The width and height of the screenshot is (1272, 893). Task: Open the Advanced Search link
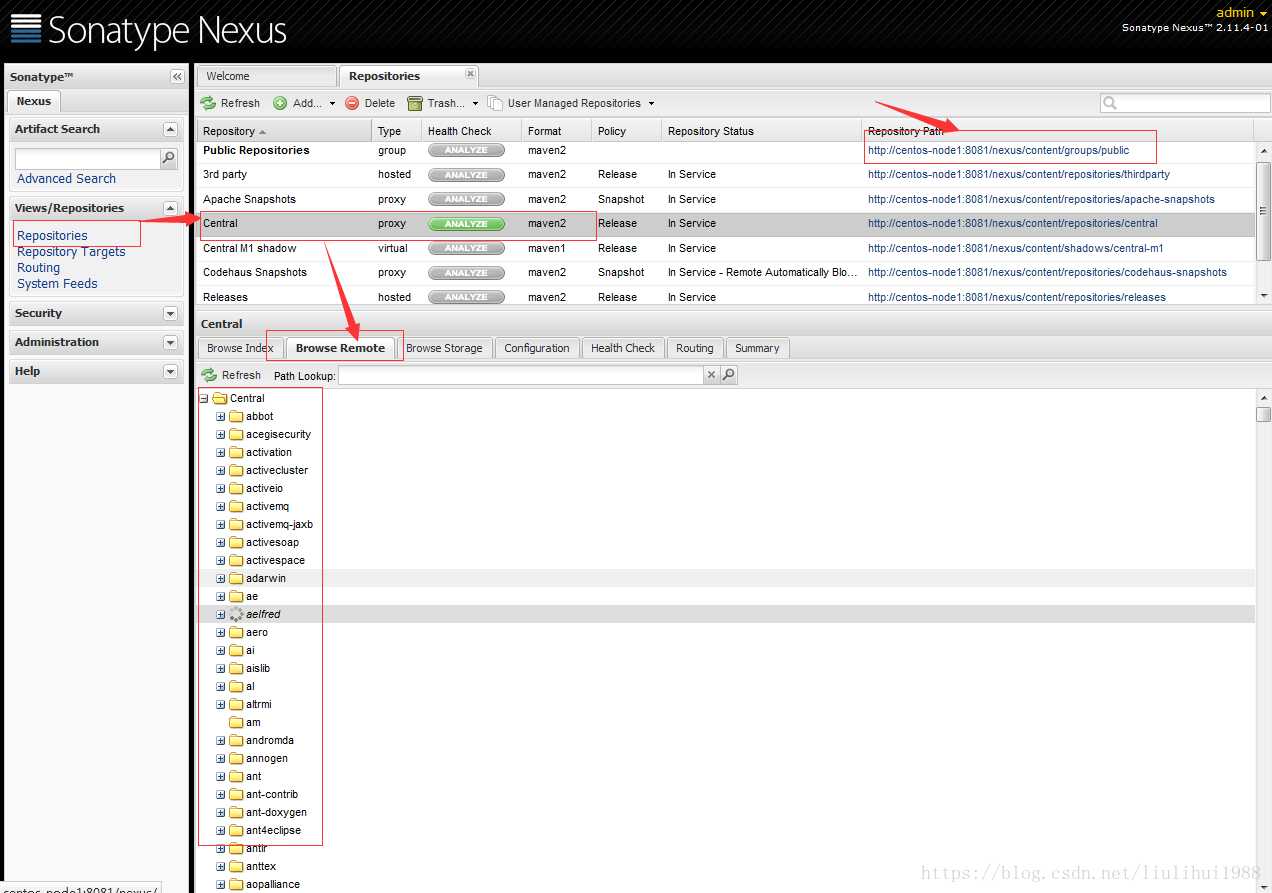66,179
